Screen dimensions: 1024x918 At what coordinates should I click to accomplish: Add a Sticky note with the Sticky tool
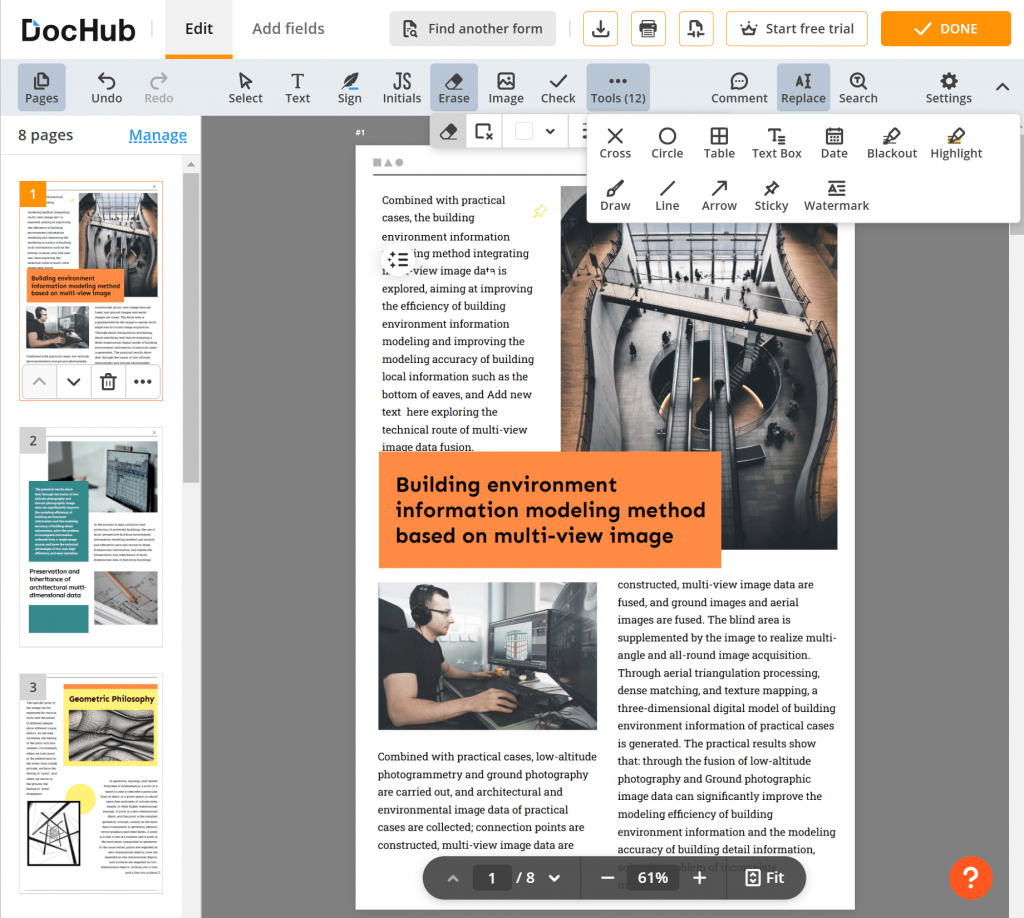coord(771,195)
